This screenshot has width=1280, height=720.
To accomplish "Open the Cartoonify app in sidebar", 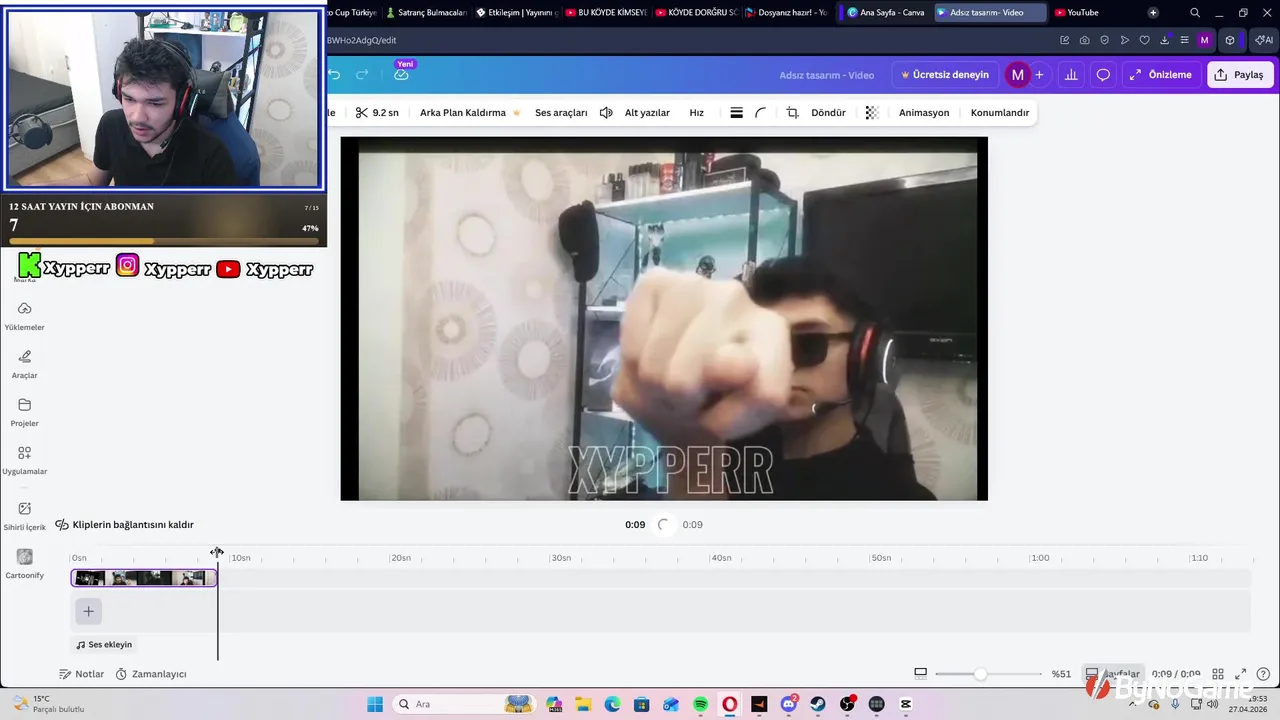I will [24, 564].
